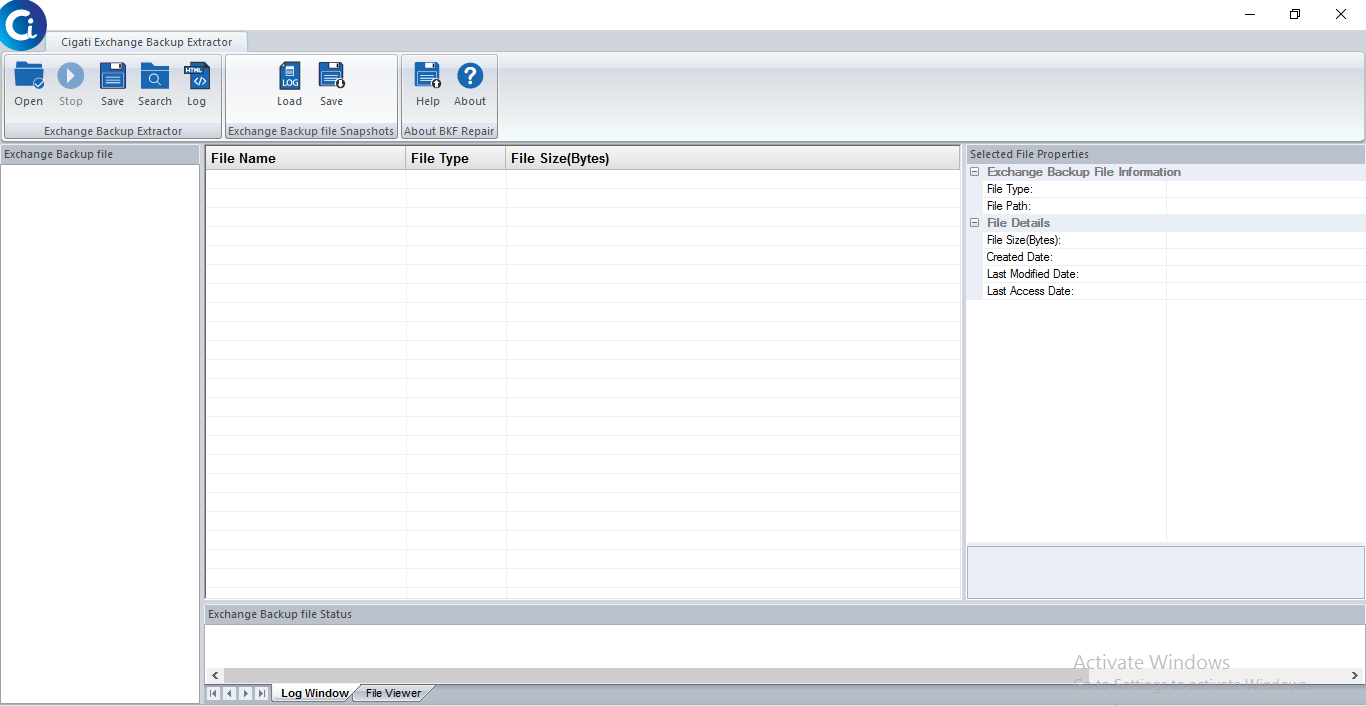Viewport: 1366px width, 706px height.
Task: Select the Cigati Exchange Backup Extractor tab
Action: coord(147,42)
